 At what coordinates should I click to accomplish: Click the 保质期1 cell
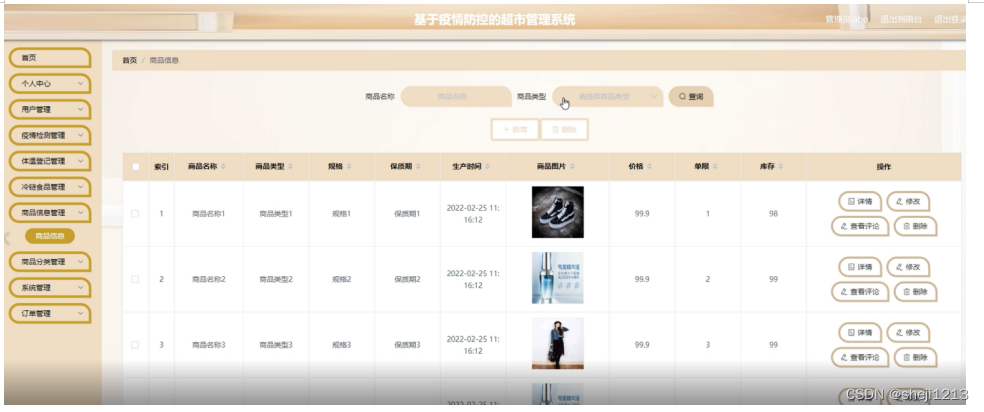(x=407, y=214)
